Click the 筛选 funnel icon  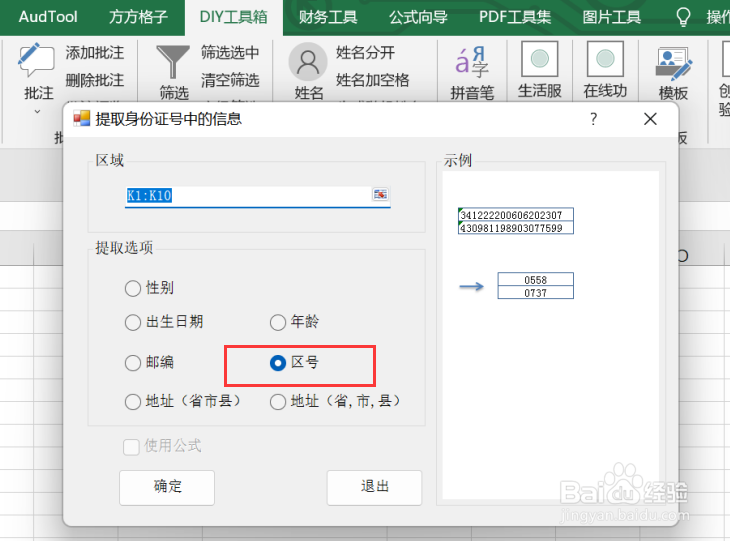pyautogui.click(x=173, y=62)
